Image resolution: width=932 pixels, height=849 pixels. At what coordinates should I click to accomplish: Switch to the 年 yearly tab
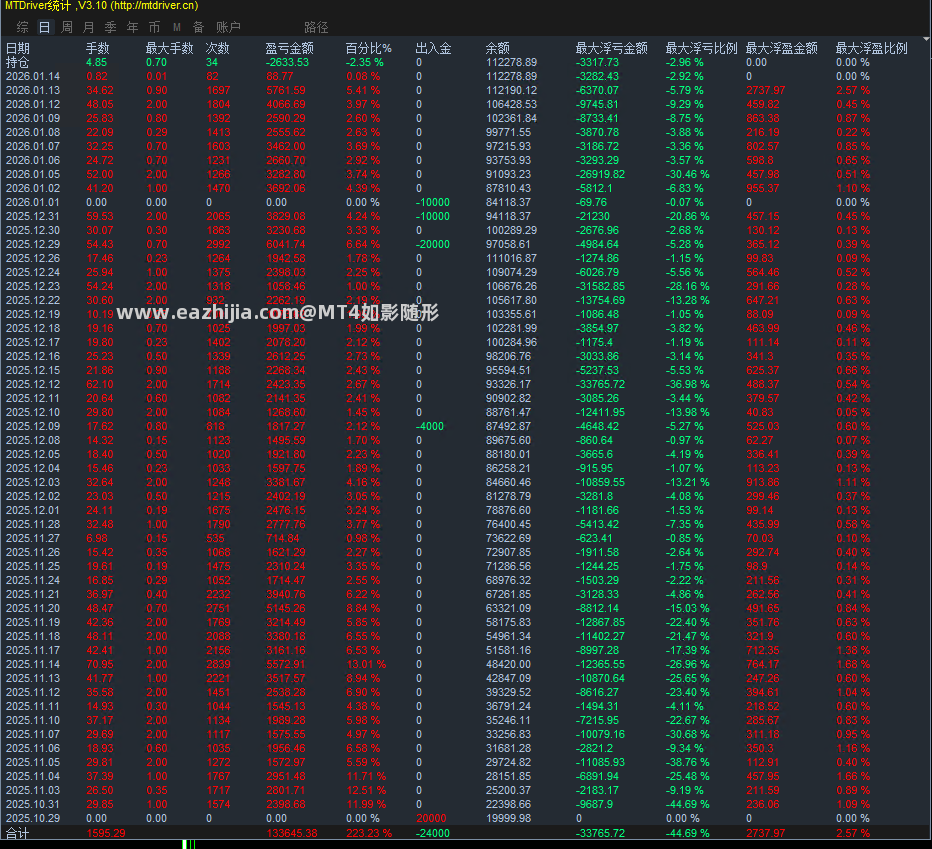[x=133, y=27]
